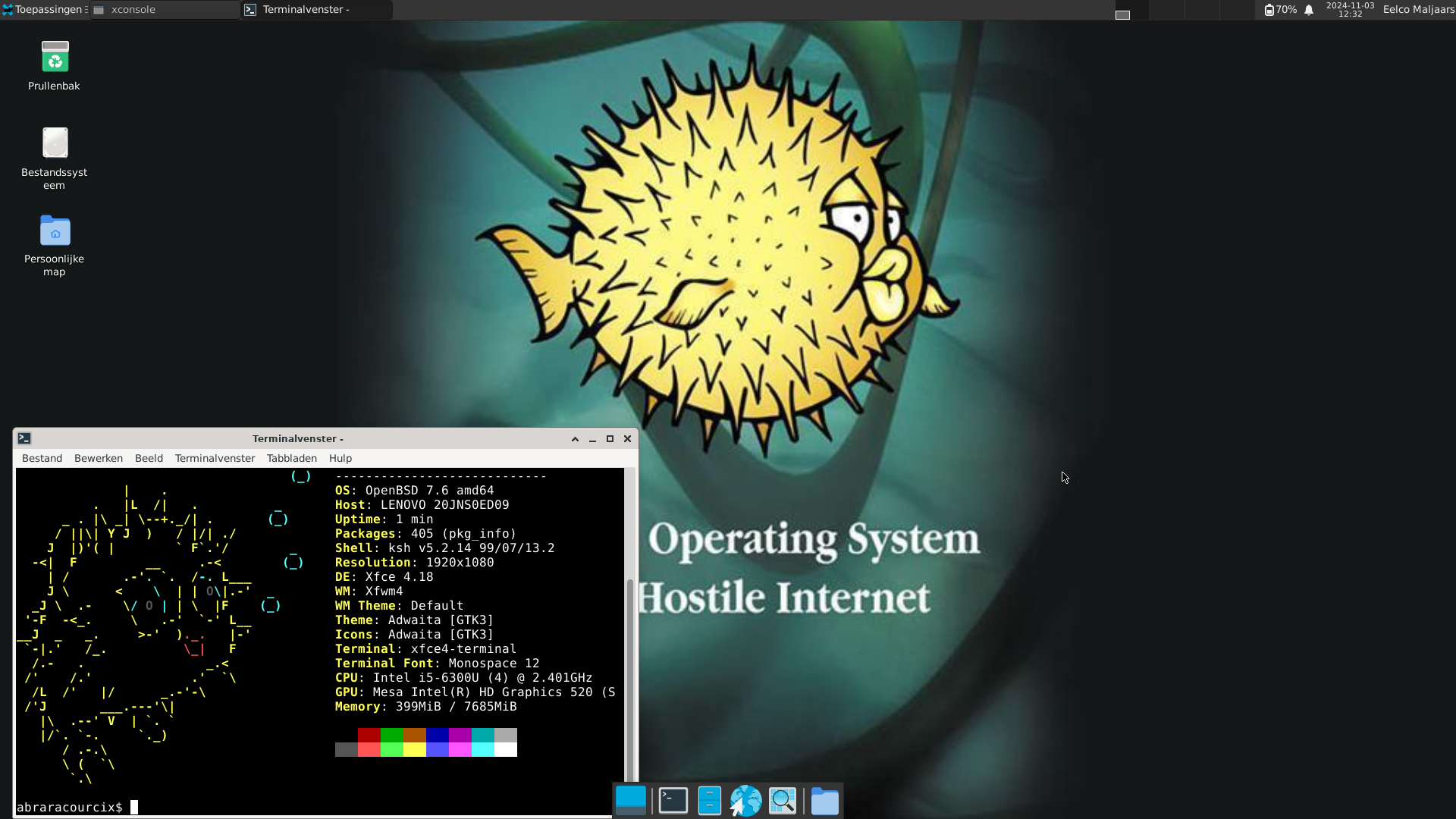Image resolution: width=1456 pixels, height=819 pixels.
Task: Click the Beeld menu option
Action: click(148, 458)
